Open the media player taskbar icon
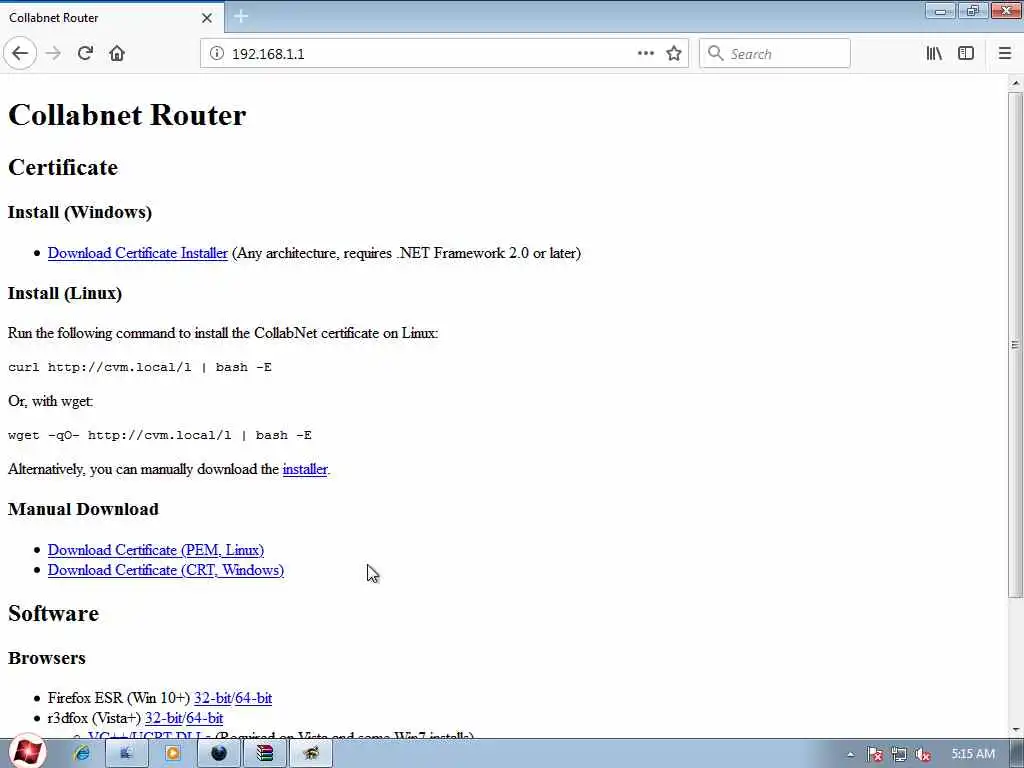 click(172, 754)
